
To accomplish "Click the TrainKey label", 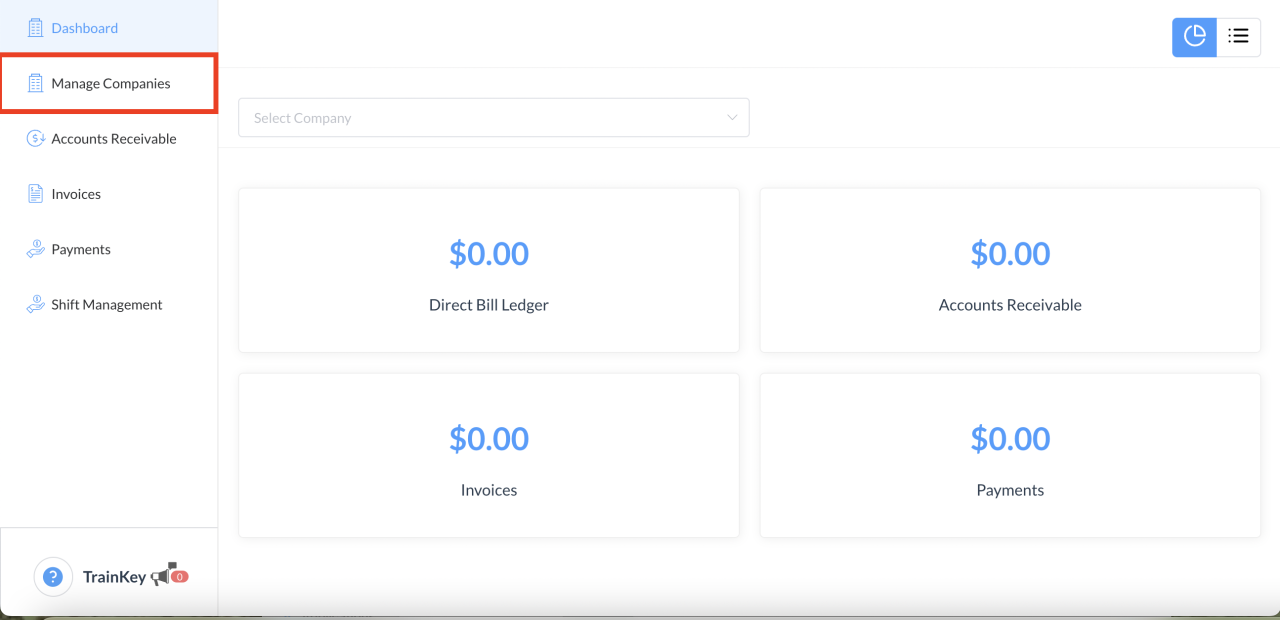I will pos(114,577).
